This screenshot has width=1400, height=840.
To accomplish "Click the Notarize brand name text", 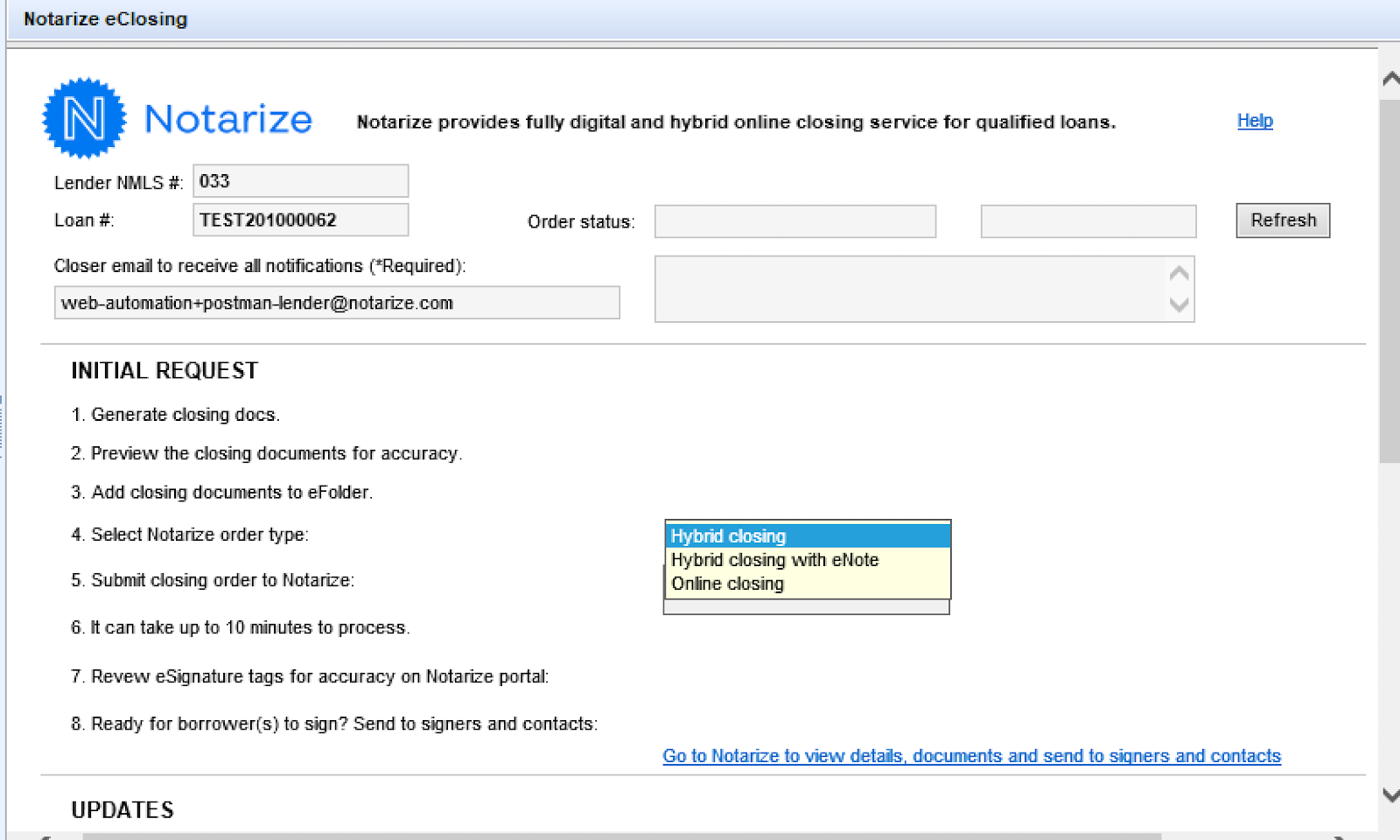I will click(228, 119).
